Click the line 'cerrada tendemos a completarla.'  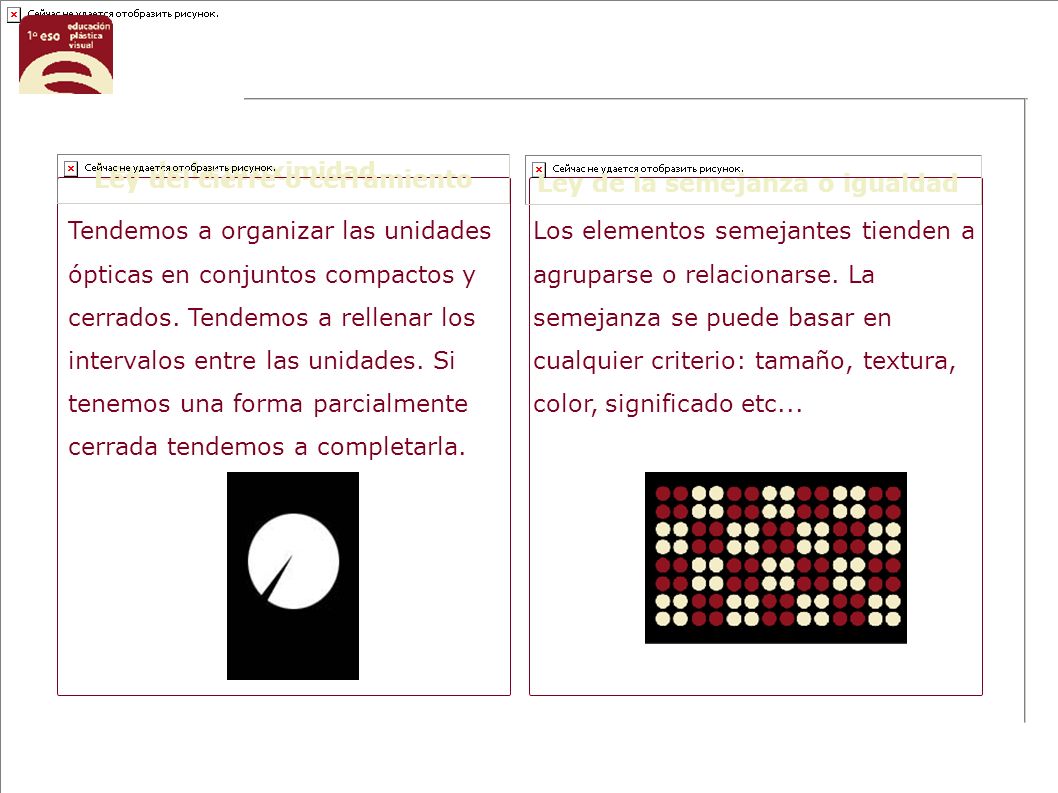(x=267, y=447)
